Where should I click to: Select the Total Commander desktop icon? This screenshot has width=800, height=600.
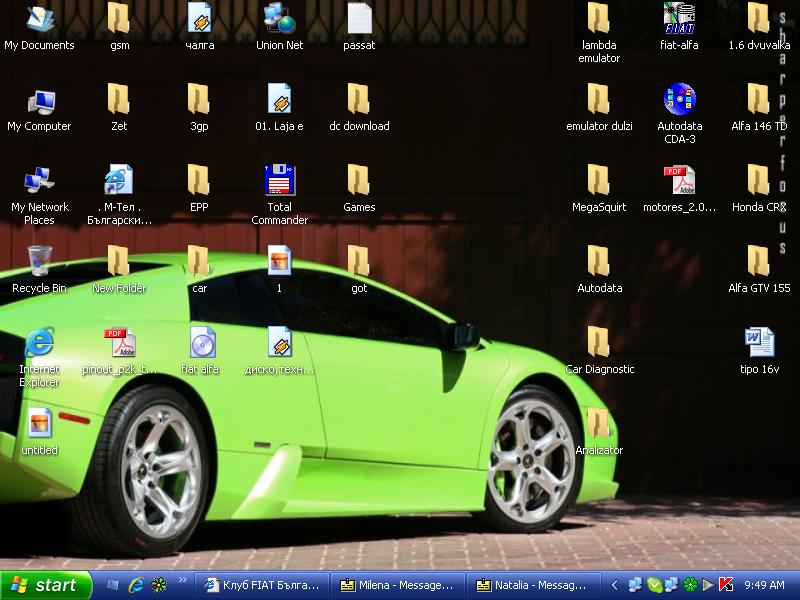[280, 181]
